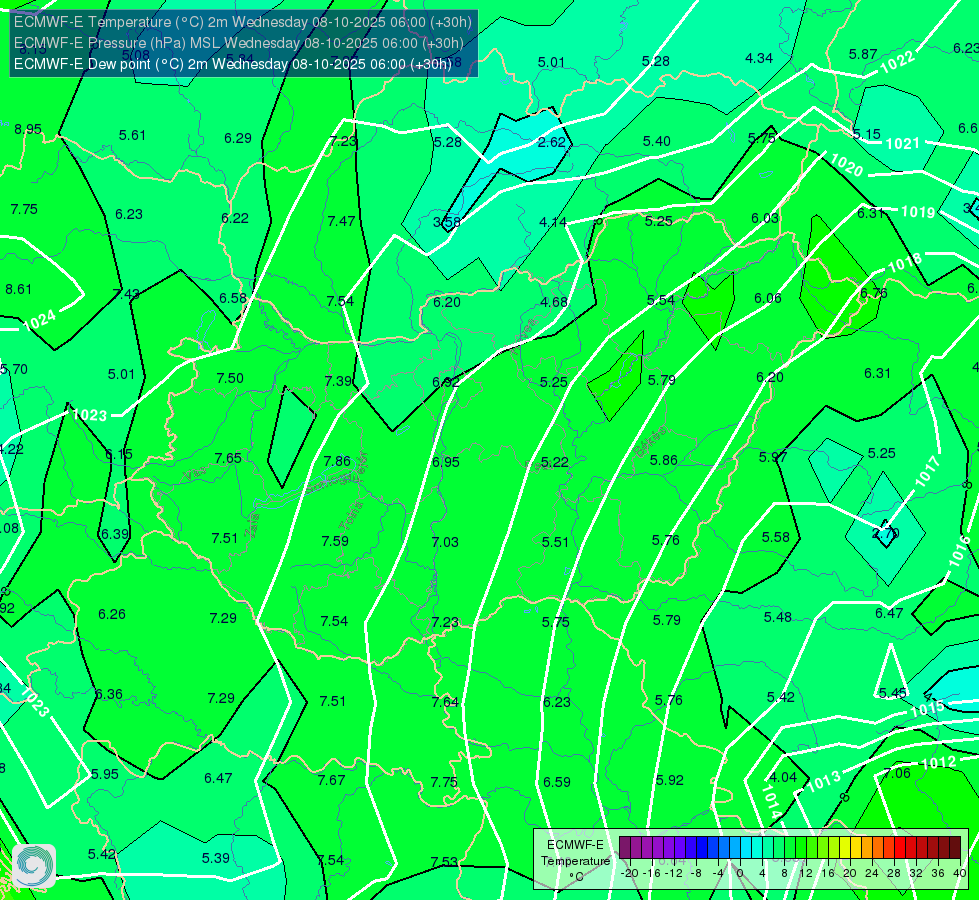Click the 1016 isobar label
This screenshot has width=979, height=900.
[x=960, y=551]
